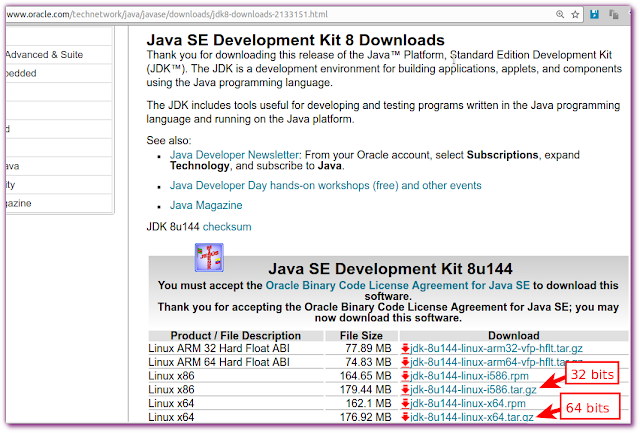Download jdk-8u144-linux-i586.tar.gz
Viewport: 640px width, 433px height.
click(x=473, y=390)
